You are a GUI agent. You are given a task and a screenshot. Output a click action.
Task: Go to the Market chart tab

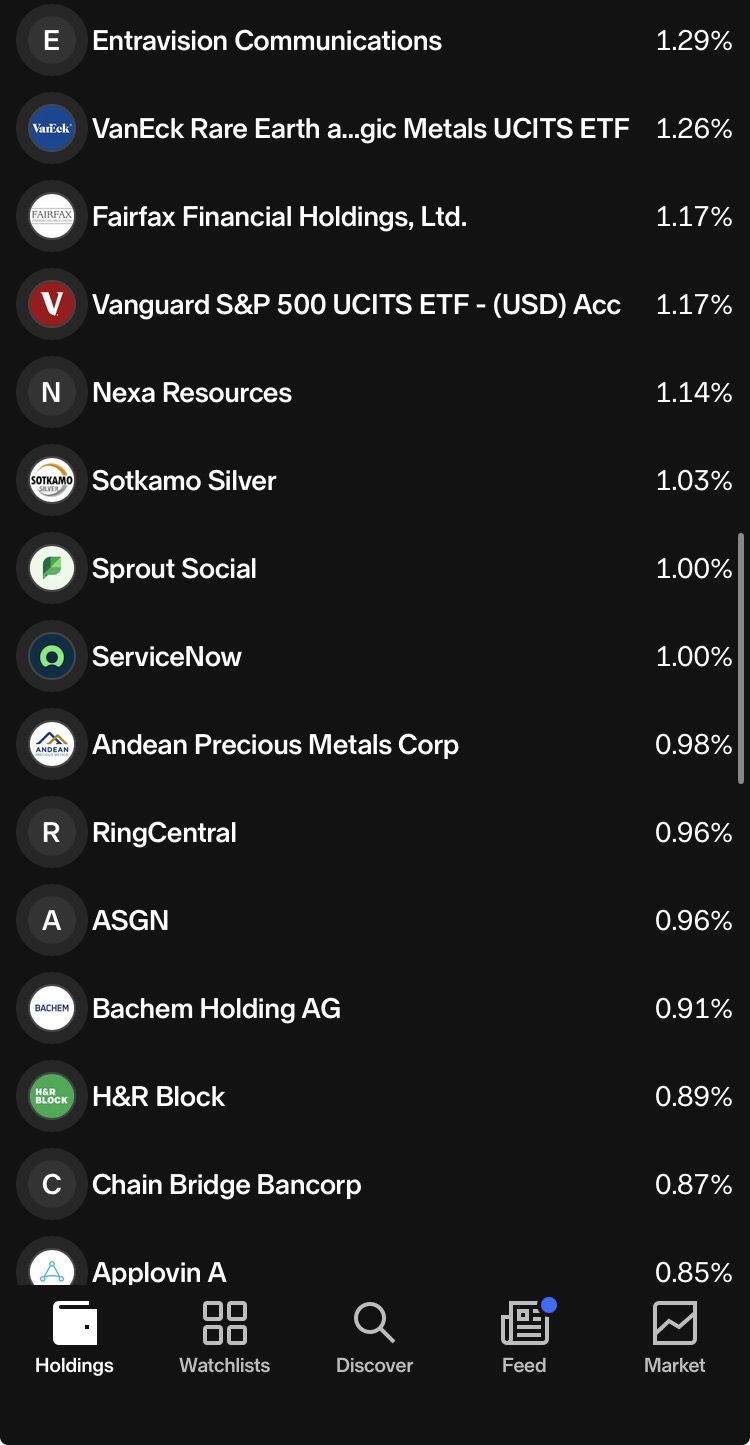[x=675, y=1338]
